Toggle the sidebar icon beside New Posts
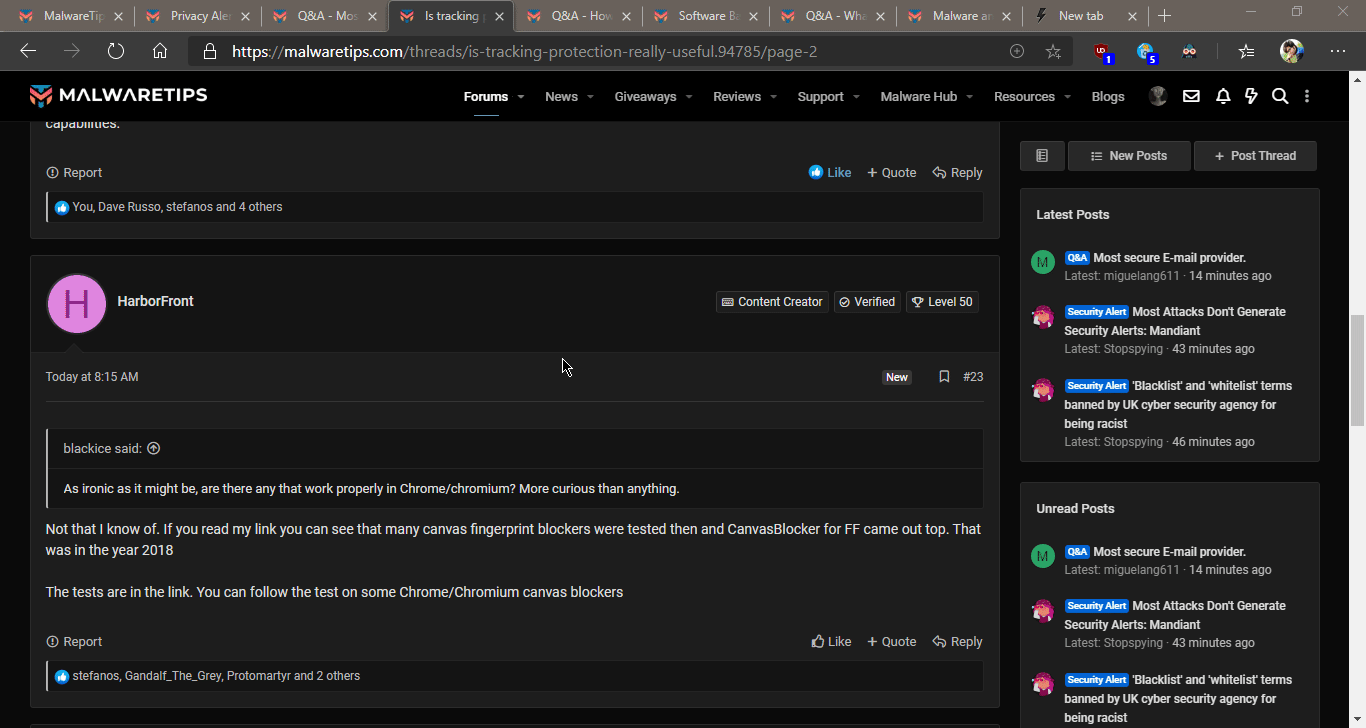 [x=1042, y=156]
